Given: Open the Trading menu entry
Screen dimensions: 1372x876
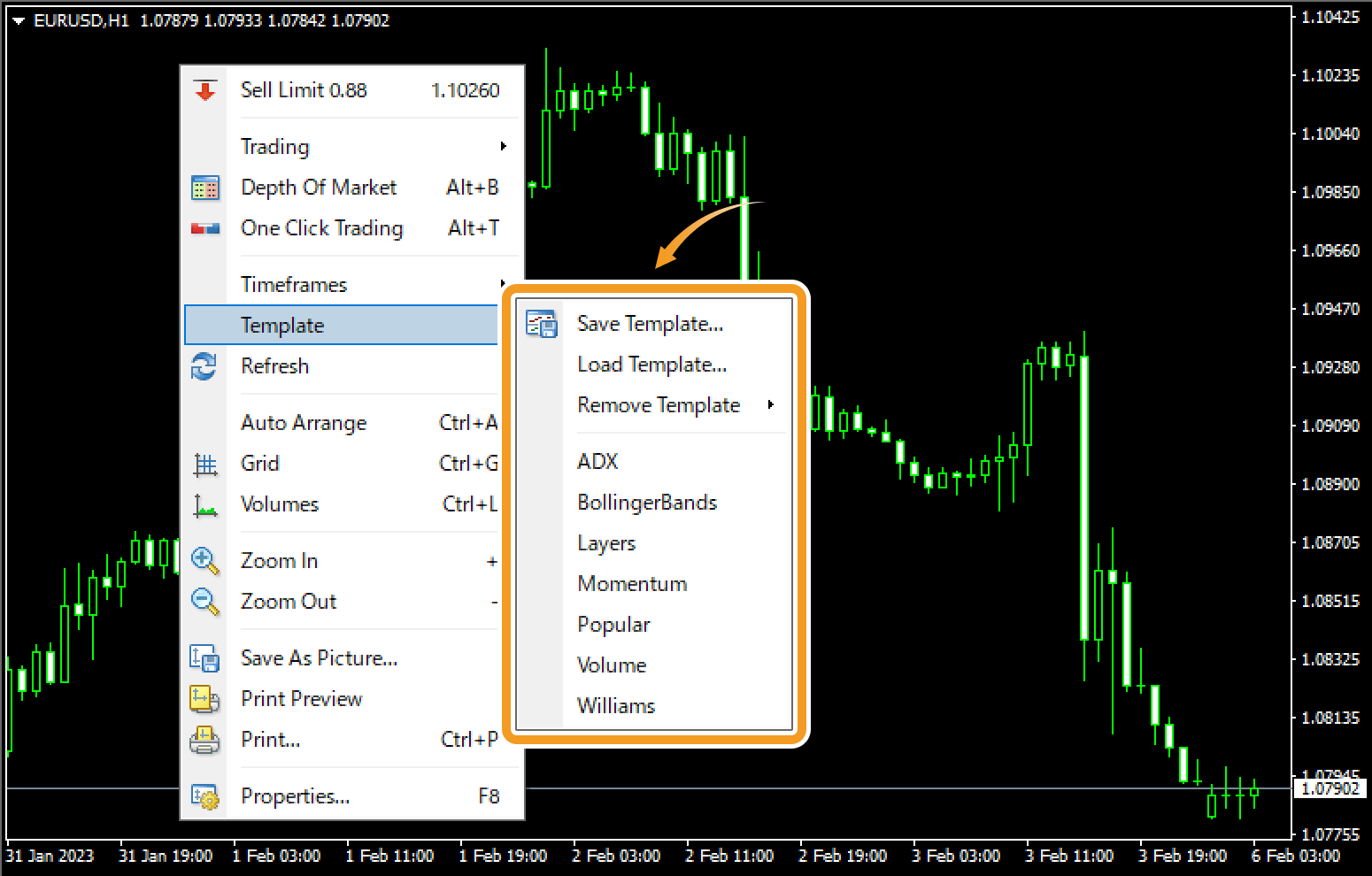Looking at the screenshot, I should coord(353,147).
